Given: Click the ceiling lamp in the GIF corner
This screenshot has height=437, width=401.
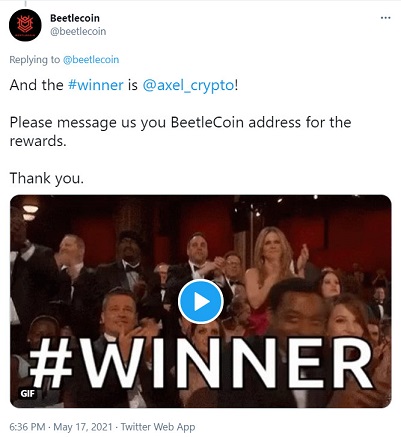Looking at the screenshot, I should pyautogui.click(x=30, y=211).
